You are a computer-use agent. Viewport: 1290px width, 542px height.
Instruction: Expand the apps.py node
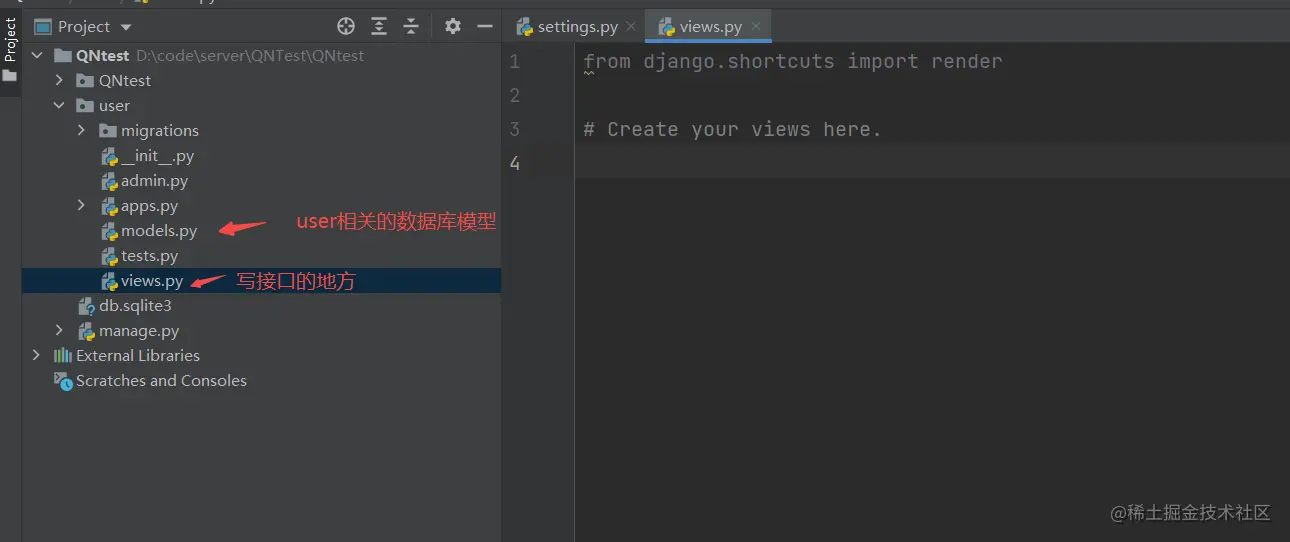81,206
